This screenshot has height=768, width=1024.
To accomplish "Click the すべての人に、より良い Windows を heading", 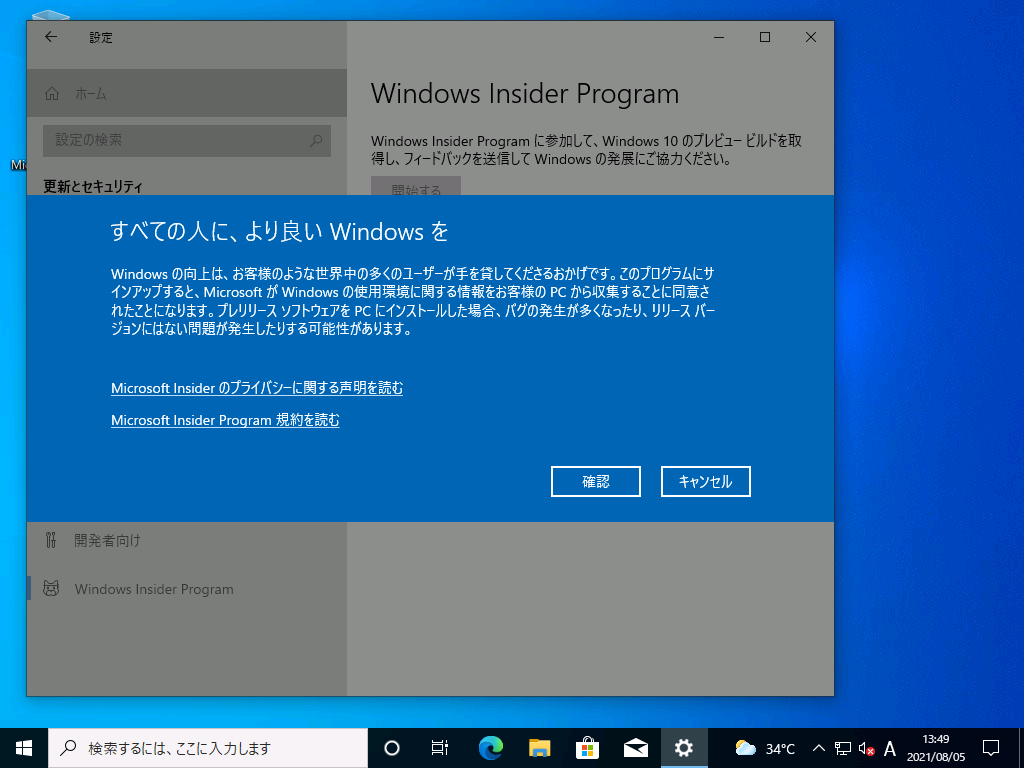I will click(x=280, y=232).
